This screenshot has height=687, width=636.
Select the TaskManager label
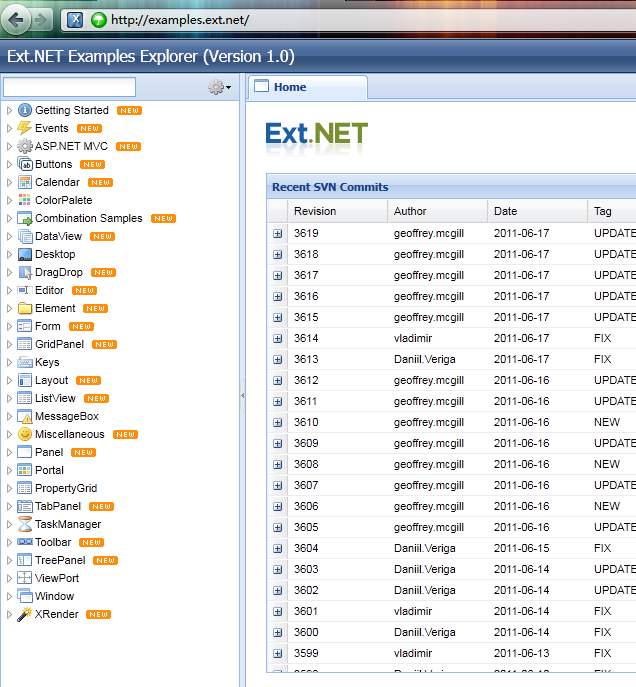tap(68, 524)
